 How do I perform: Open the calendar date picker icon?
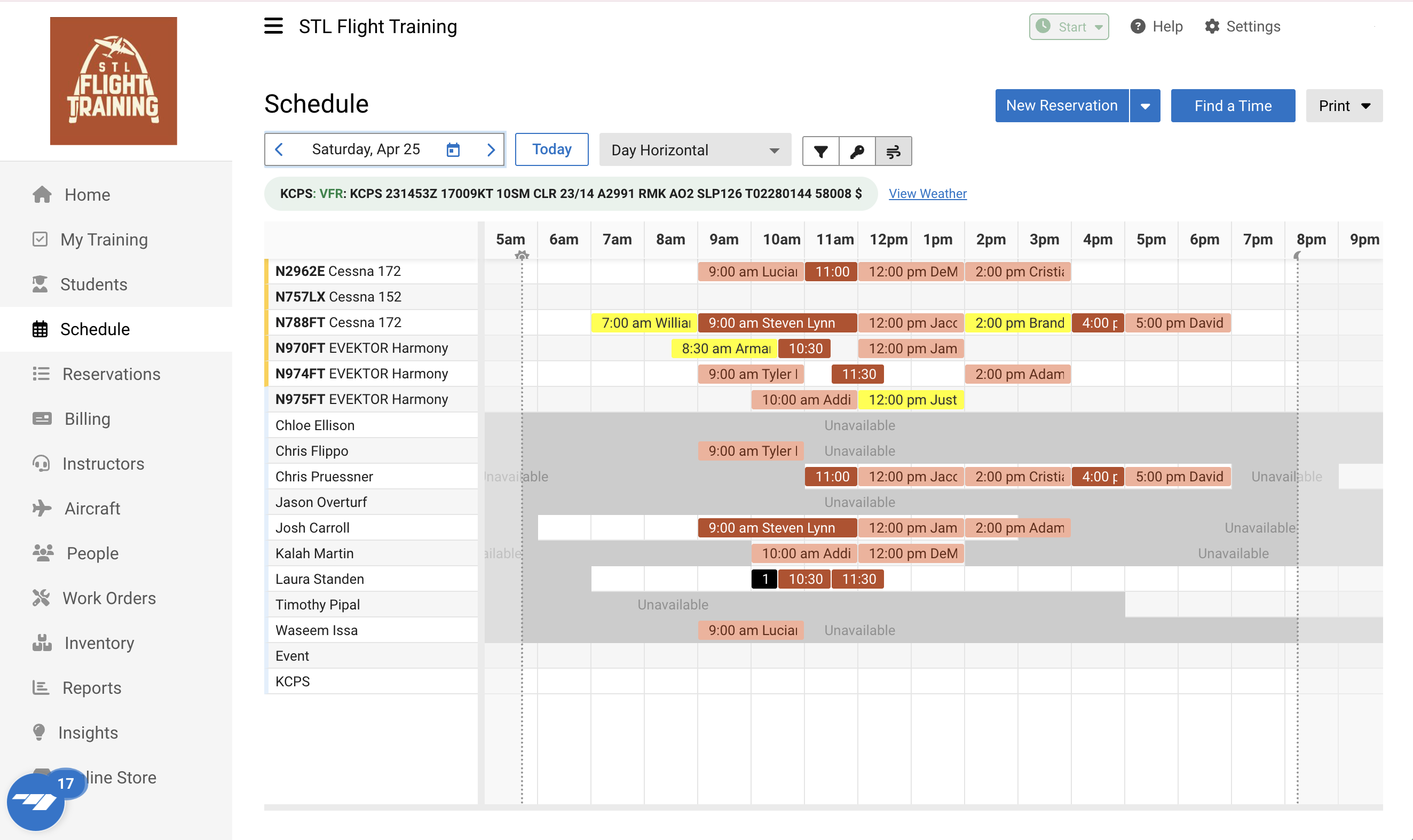click(x=453, y=149)
